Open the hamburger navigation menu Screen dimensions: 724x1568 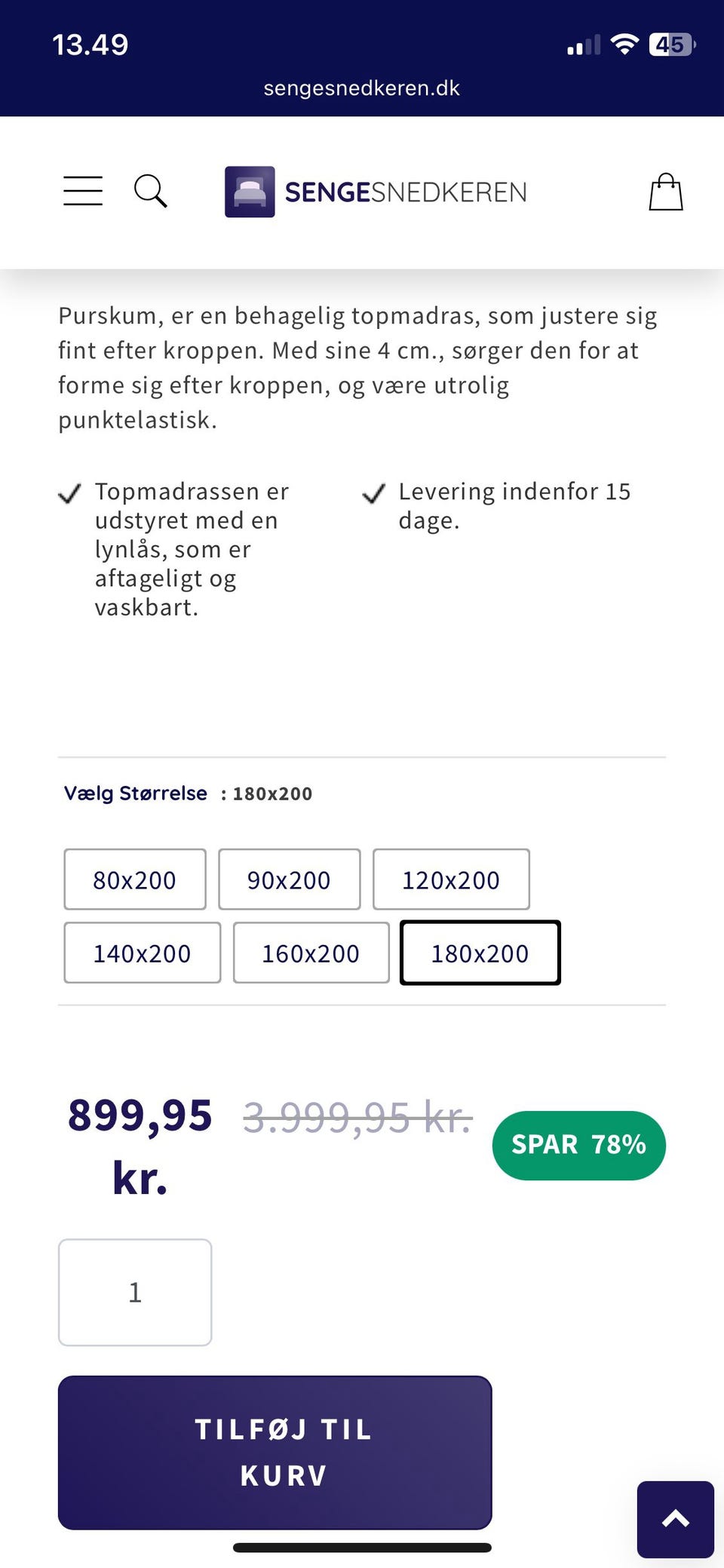point(83,191)
